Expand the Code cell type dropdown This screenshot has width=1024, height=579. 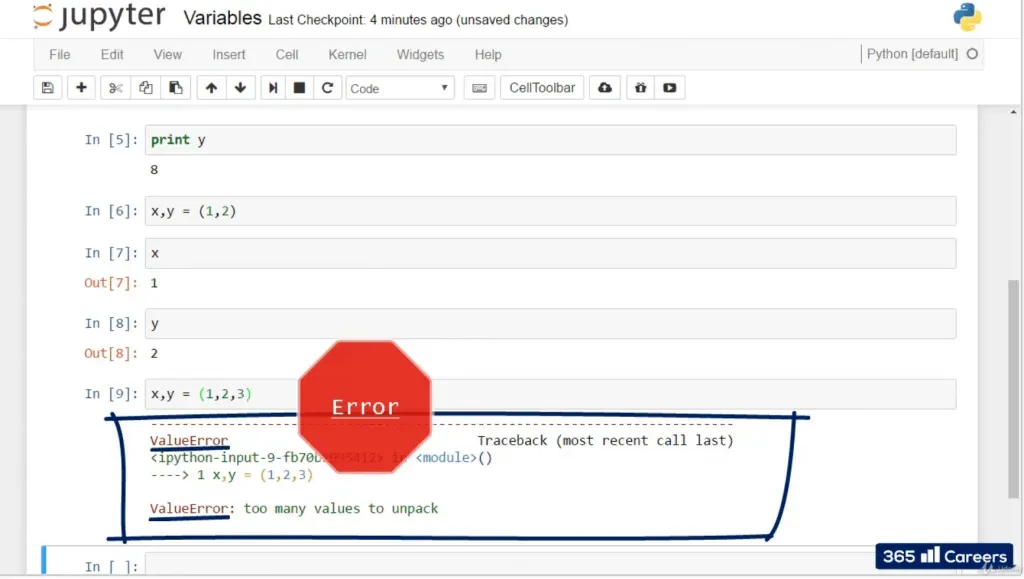click(x=400, y=88)
